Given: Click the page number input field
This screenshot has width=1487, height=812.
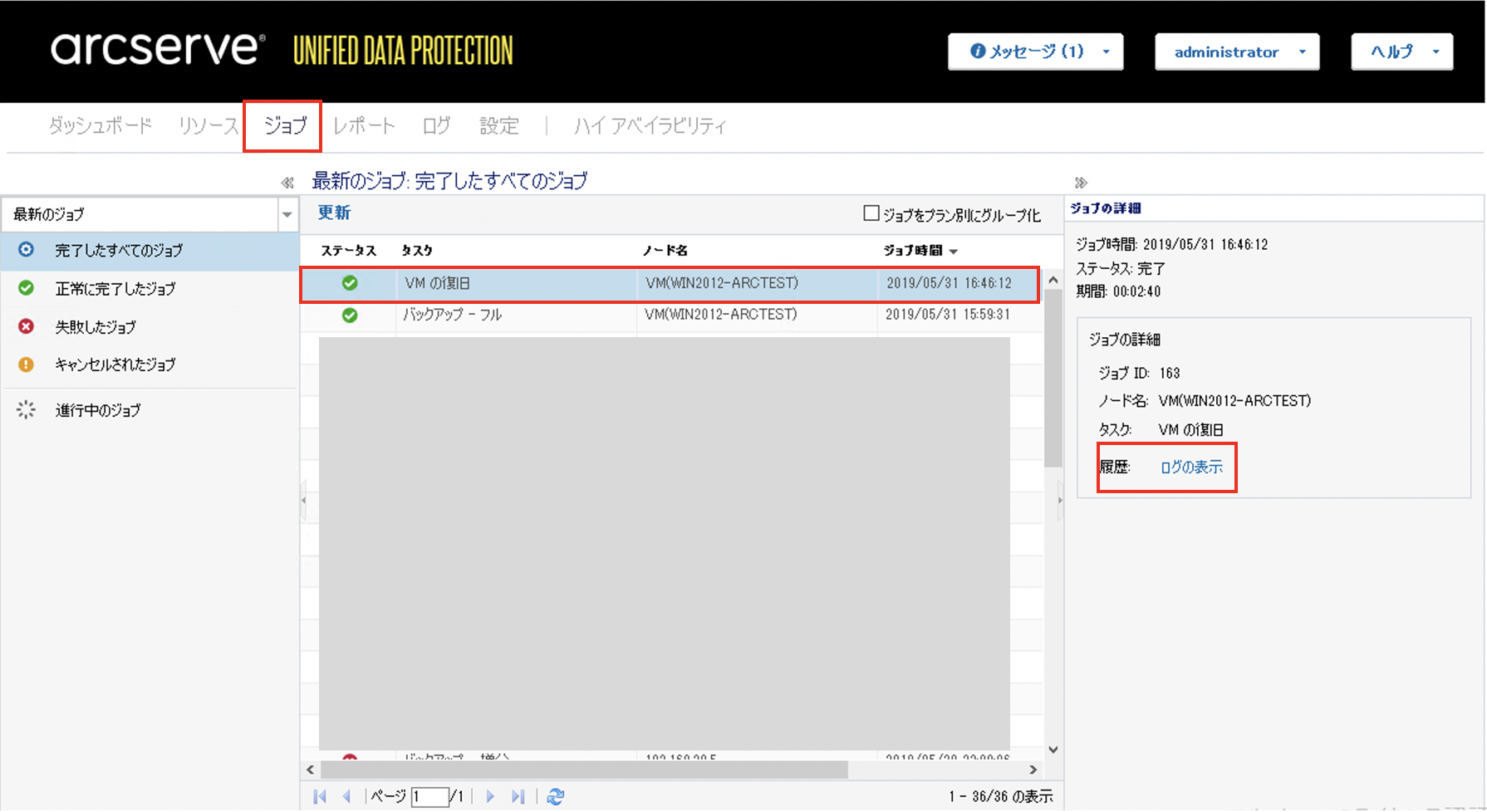Looking at the screenshot, I should pyautogui.click(x=430, y=797).
